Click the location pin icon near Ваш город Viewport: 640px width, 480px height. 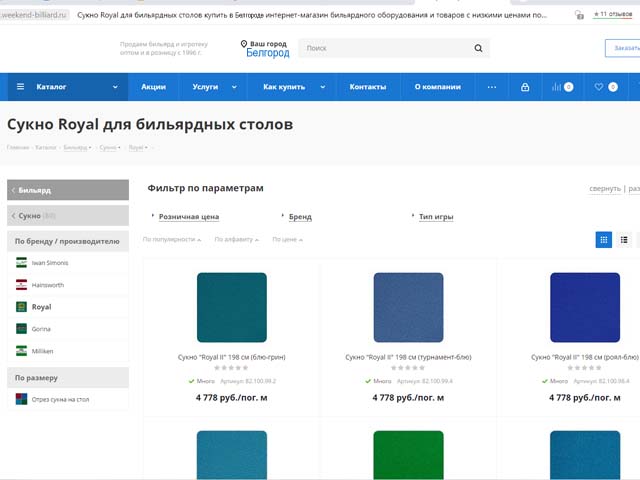pos(244,44)
